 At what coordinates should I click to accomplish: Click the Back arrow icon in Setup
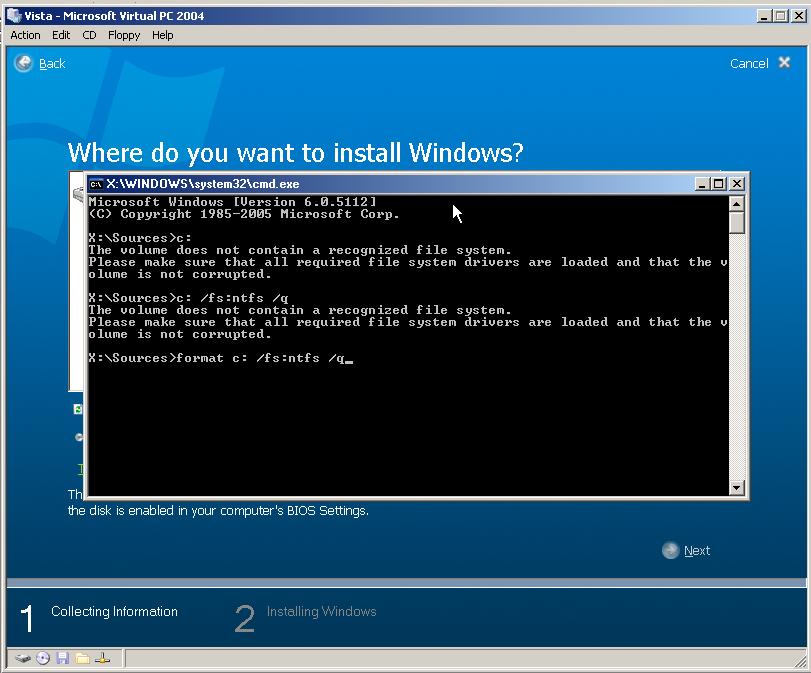point(23,63)
